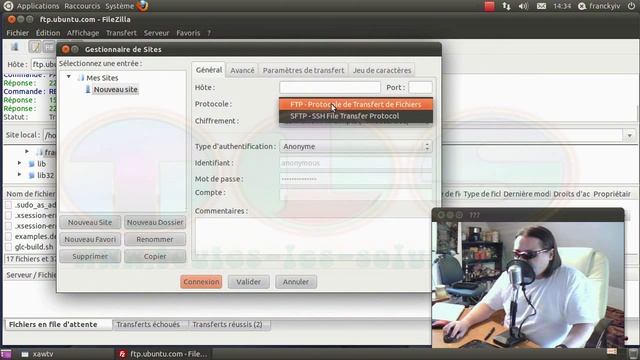Open the Firefox launcher in top panel
The width and height of the screenshot is (640, 360).
142,6
